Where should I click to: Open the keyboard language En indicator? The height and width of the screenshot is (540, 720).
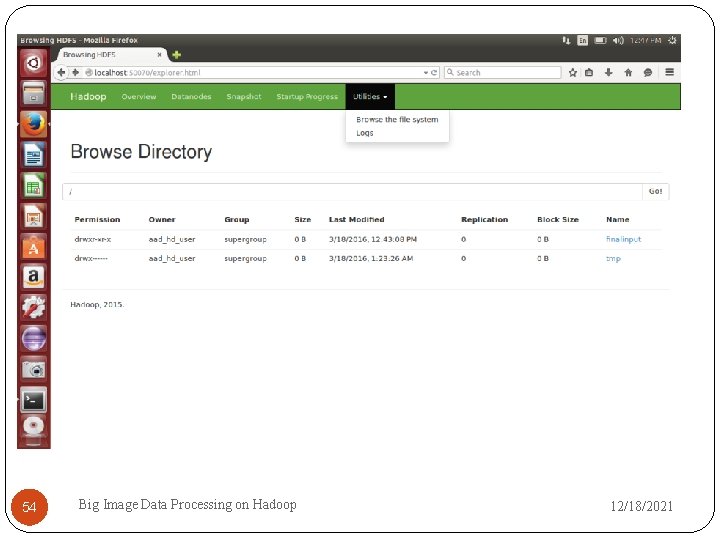pos(583,40)
